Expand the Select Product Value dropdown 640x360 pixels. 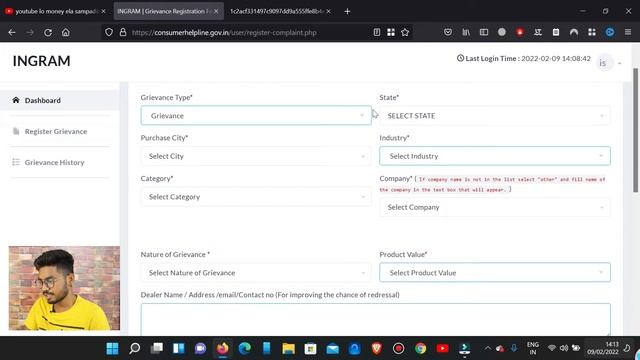[x=495, y=273]
